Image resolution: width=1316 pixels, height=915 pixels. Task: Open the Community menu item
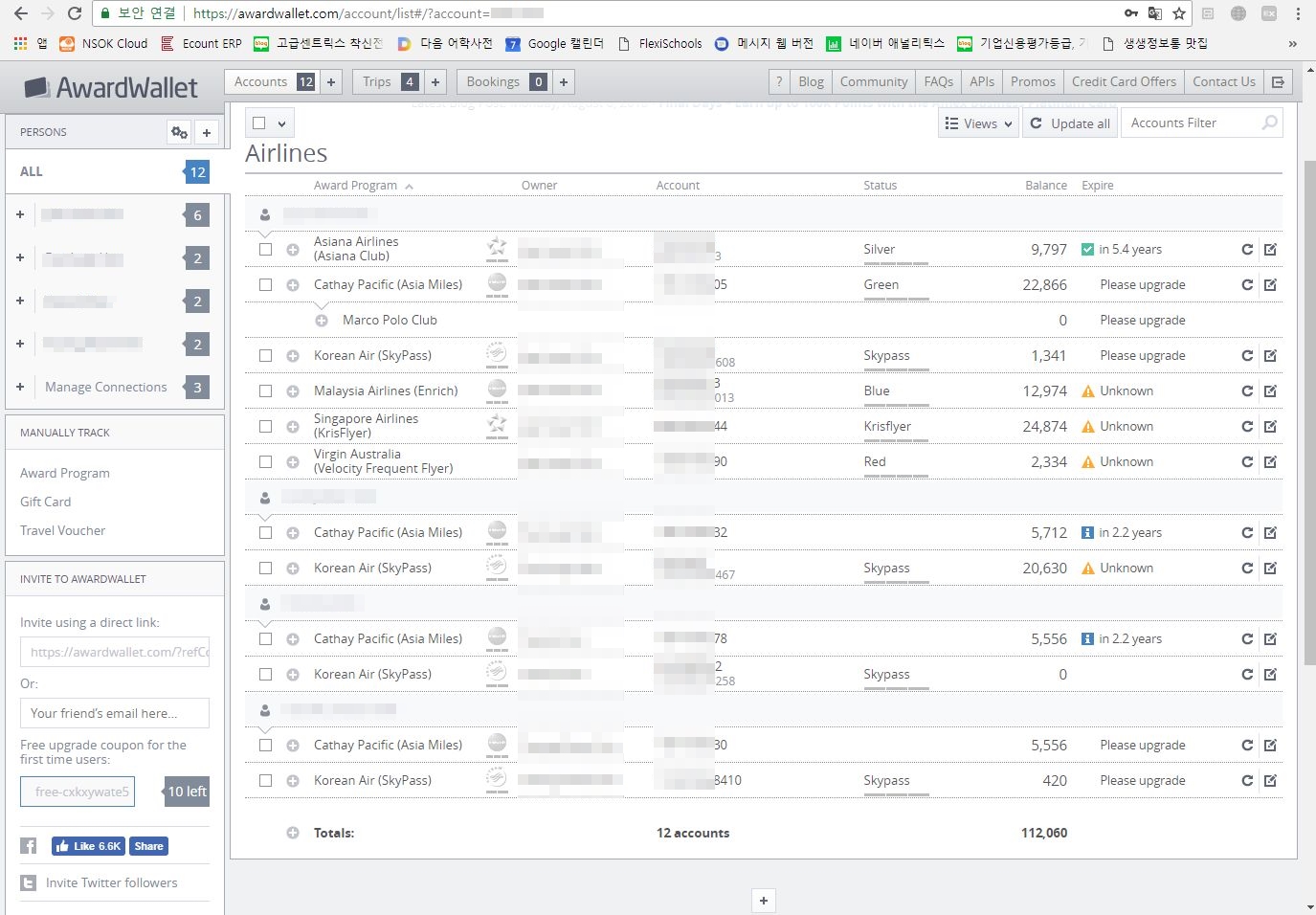point(874,82)
